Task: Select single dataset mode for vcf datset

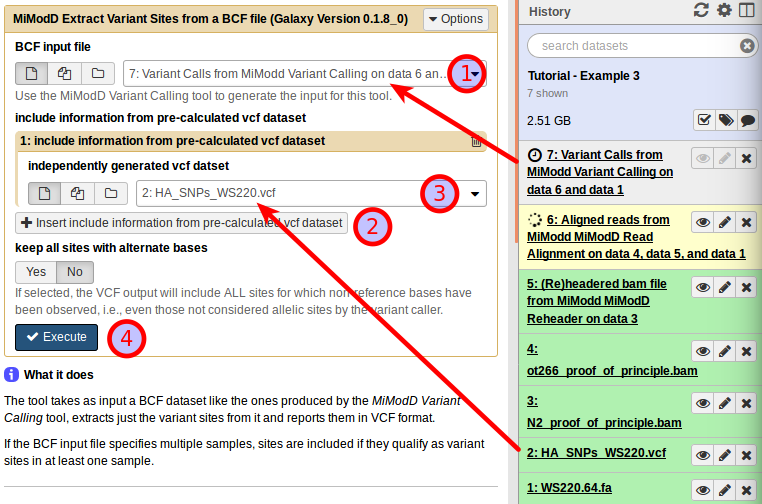Action: (44, 193)
